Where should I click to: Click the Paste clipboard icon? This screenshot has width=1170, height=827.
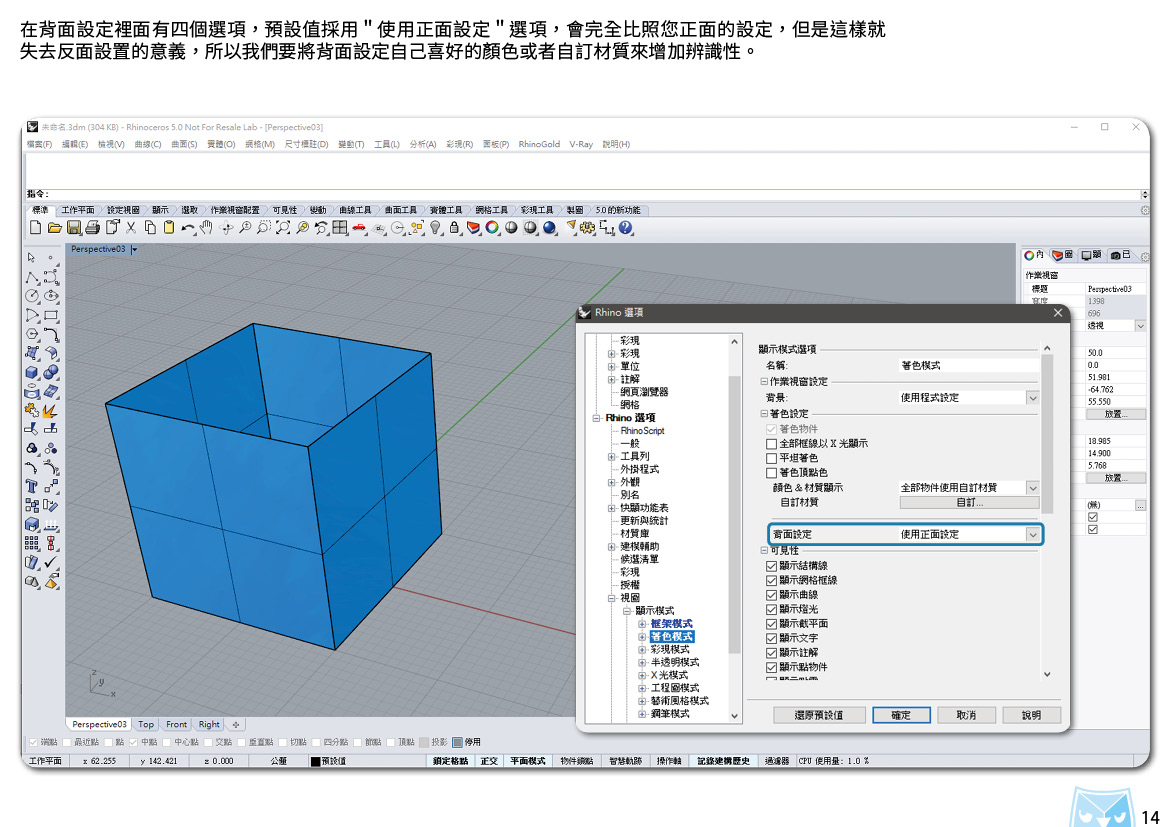tap(169, 228)
